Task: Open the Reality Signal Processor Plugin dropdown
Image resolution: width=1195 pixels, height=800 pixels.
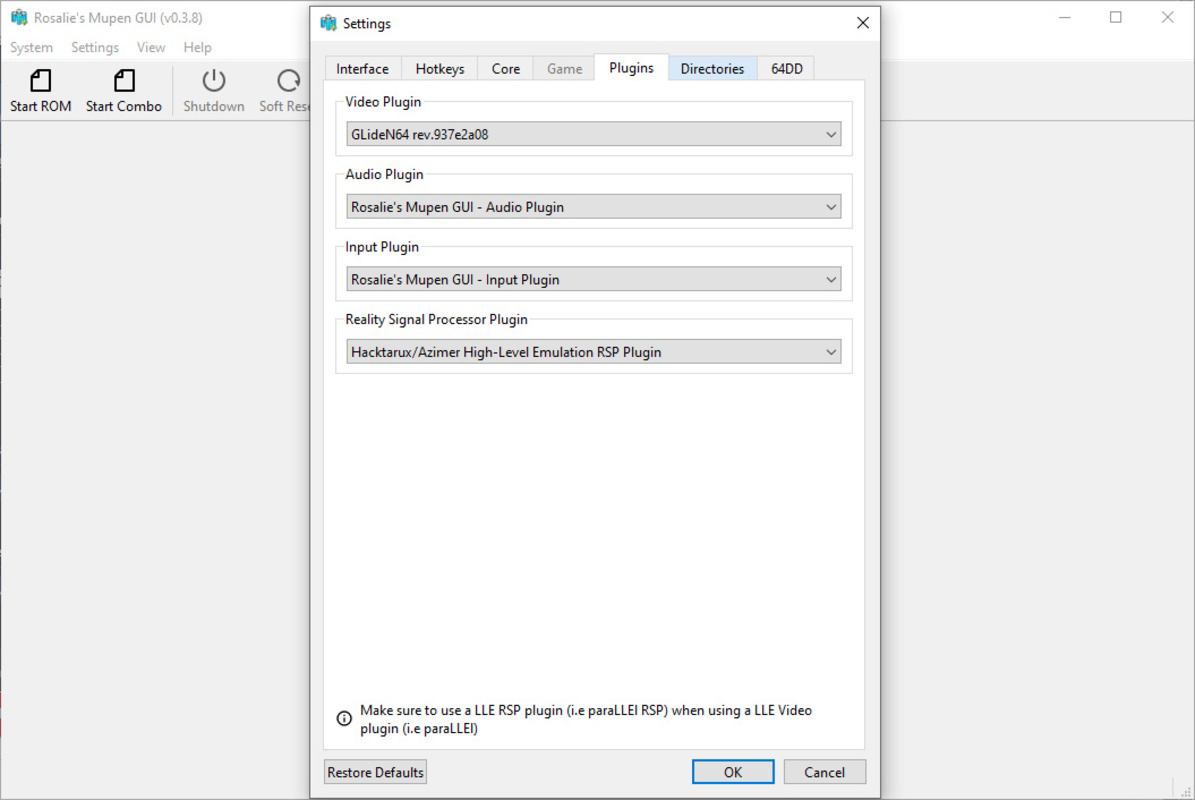Action: [x=594, y=351]
